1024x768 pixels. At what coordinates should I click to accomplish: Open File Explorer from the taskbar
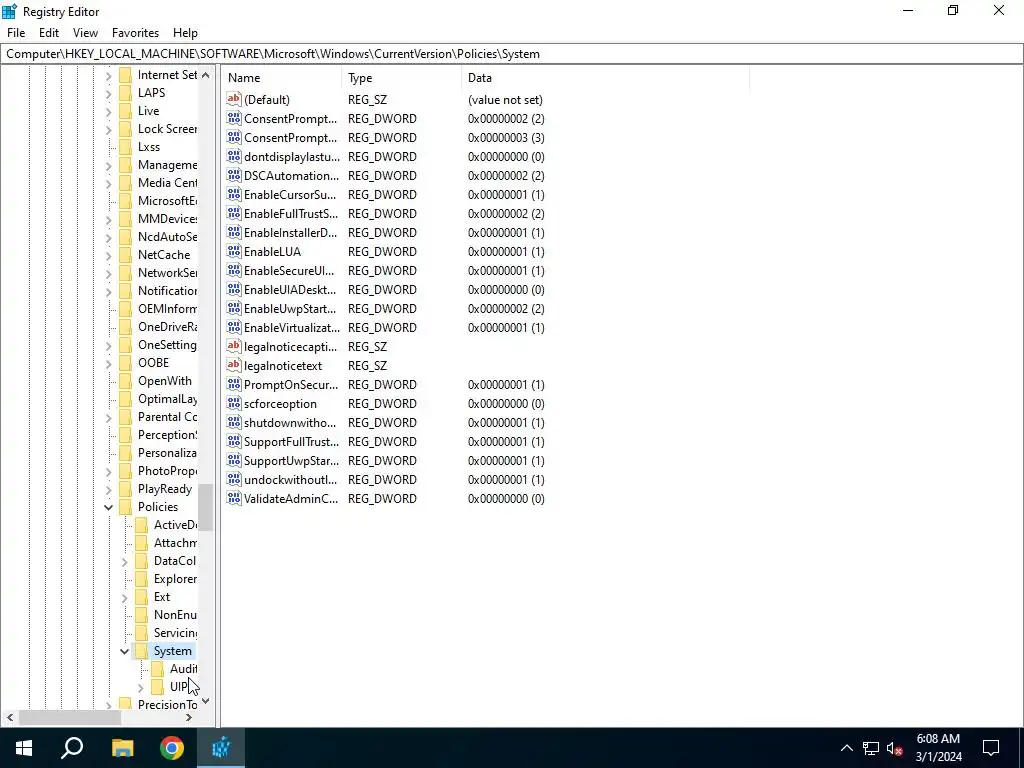[x=122, y=748]
